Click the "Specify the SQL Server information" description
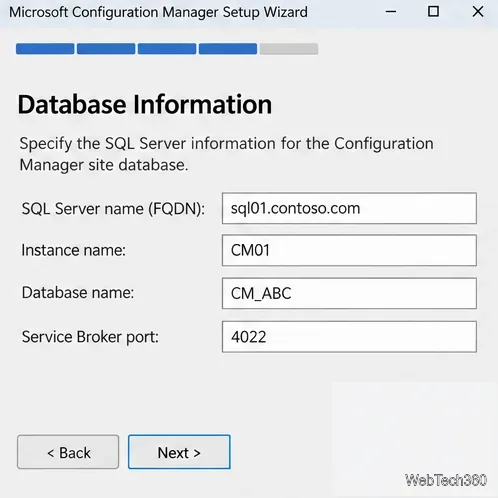 (x=227, y=154)
